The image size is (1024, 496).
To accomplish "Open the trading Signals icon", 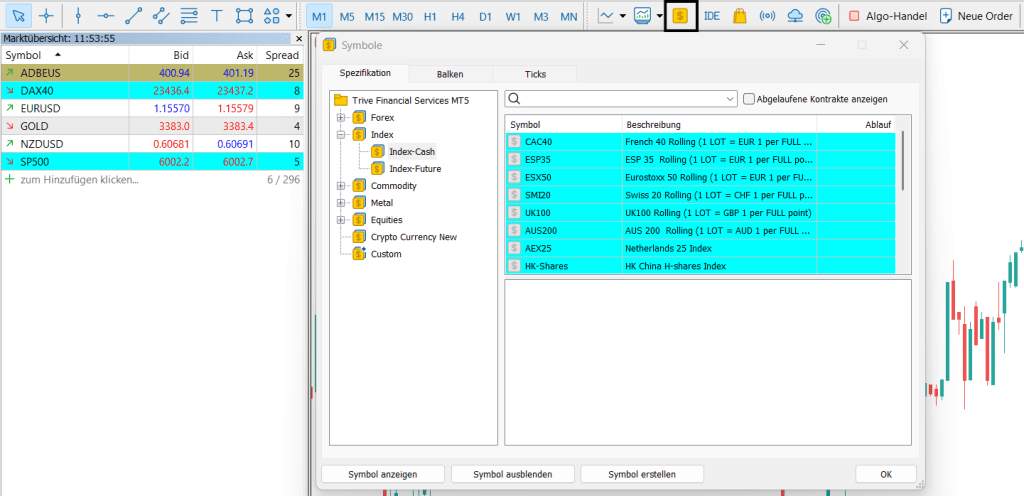I will [767, 16].
